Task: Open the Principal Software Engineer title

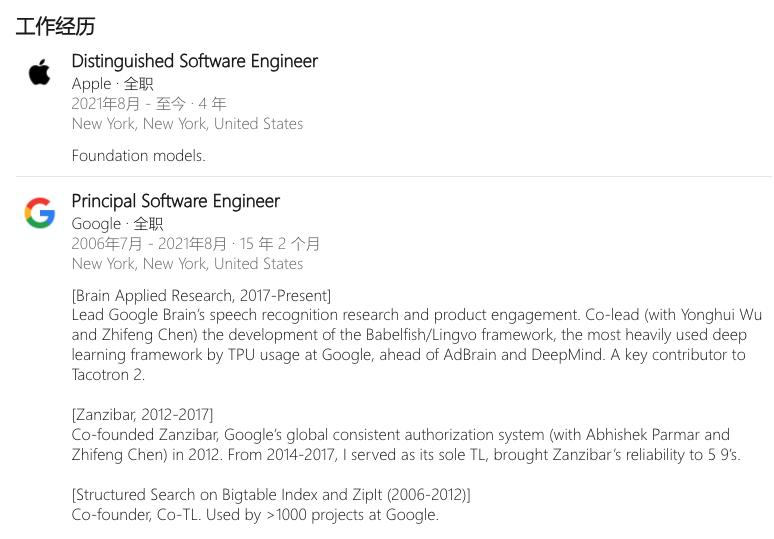Action: [x=175, y=201]
